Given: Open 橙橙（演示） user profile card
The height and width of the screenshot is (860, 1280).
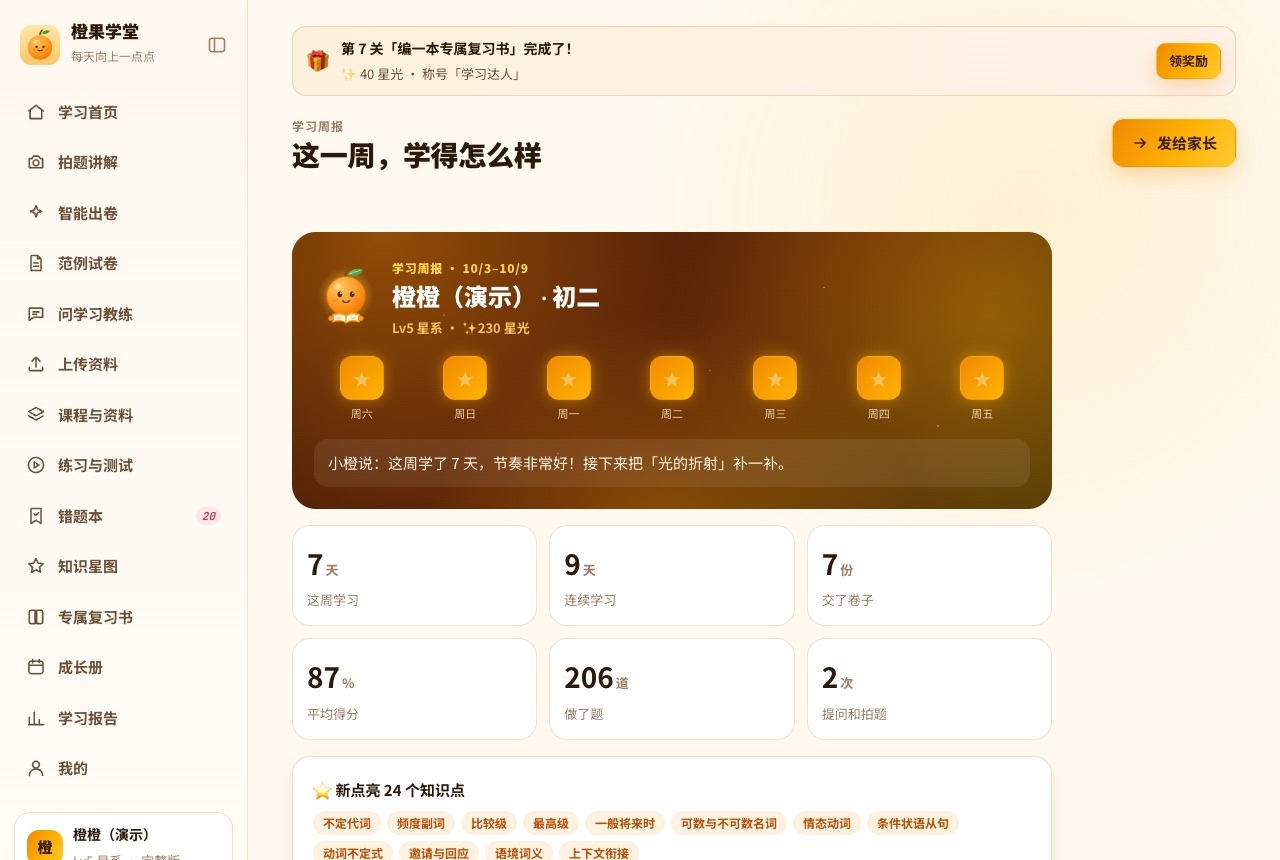Looking at the screenshot, I should tap(124, 836).
